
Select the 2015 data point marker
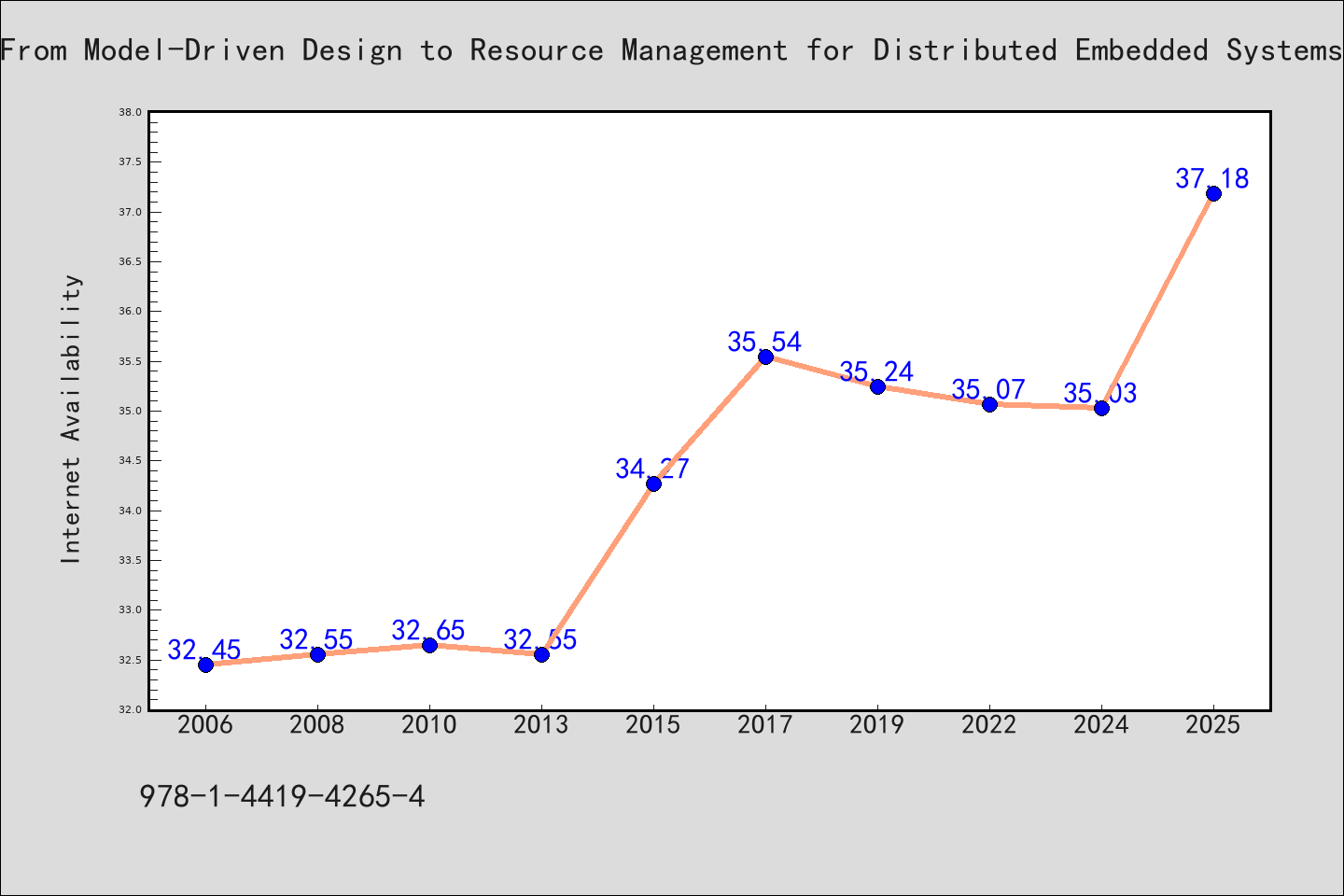653,483
